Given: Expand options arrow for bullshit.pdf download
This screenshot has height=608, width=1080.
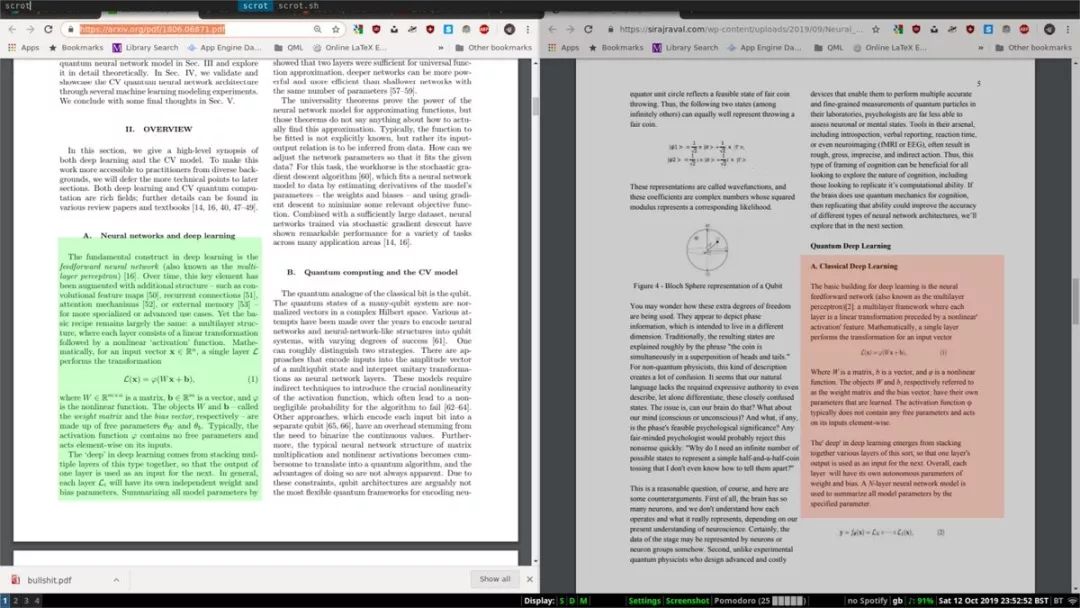Looking at the screenshot, I should (116, 580).
